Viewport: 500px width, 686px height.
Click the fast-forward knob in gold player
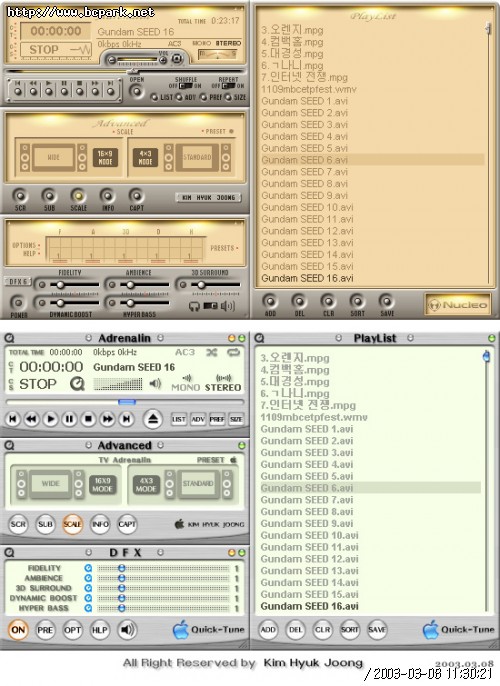pos(95,90)
